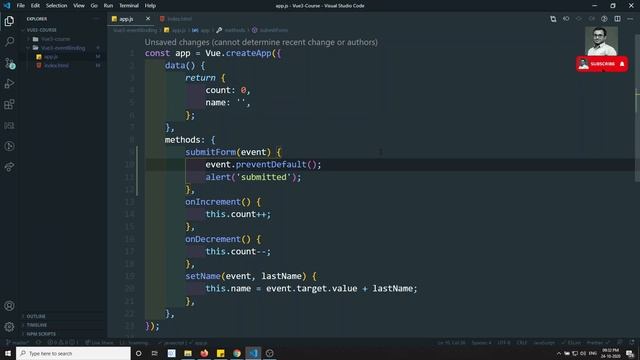Click the Cortana circle icon on the taskbar
Image resolution: width=640 pixels, height=360 pixels.
(138, 353)
